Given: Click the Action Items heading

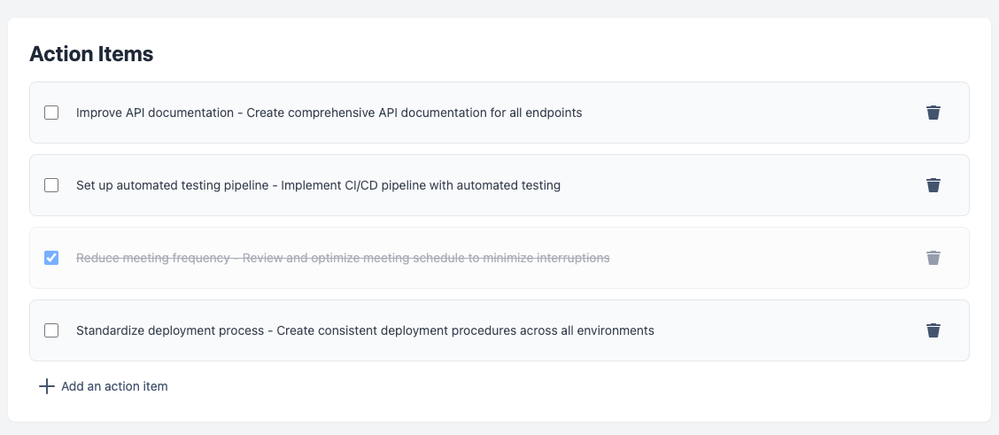Looking at the screenshot, I should pos(91,54).
